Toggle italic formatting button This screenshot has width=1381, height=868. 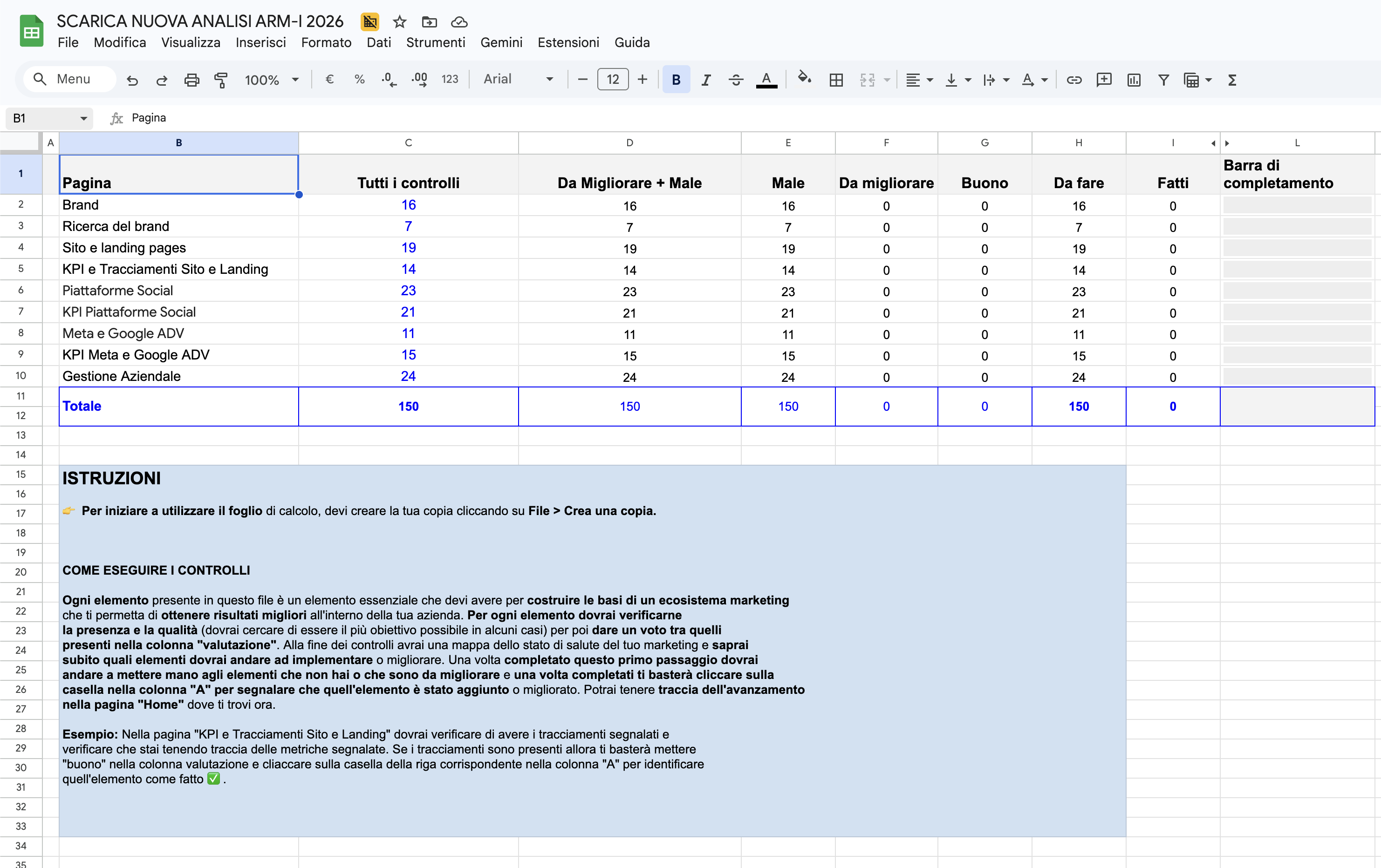pos(706,80)
